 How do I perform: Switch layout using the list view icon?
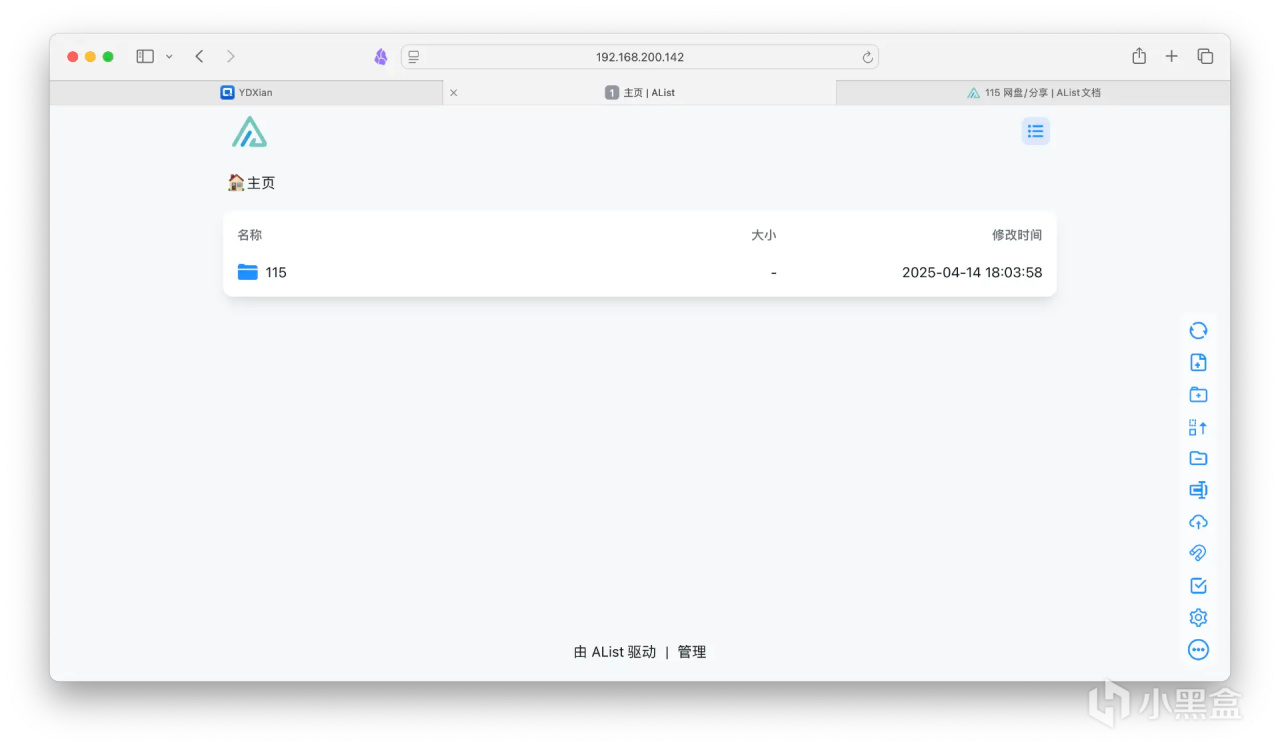click(1036, 131)
